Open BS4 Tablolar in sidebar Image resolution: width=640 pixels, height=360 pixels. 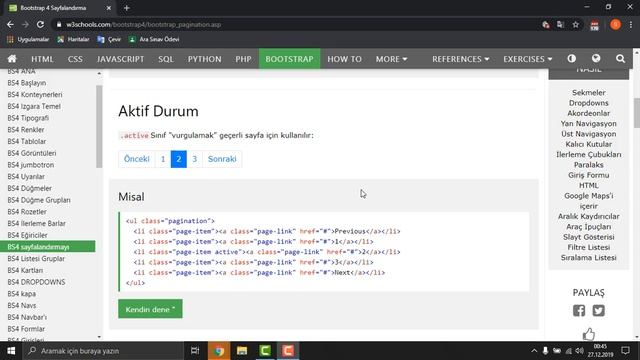click(27, 142)
